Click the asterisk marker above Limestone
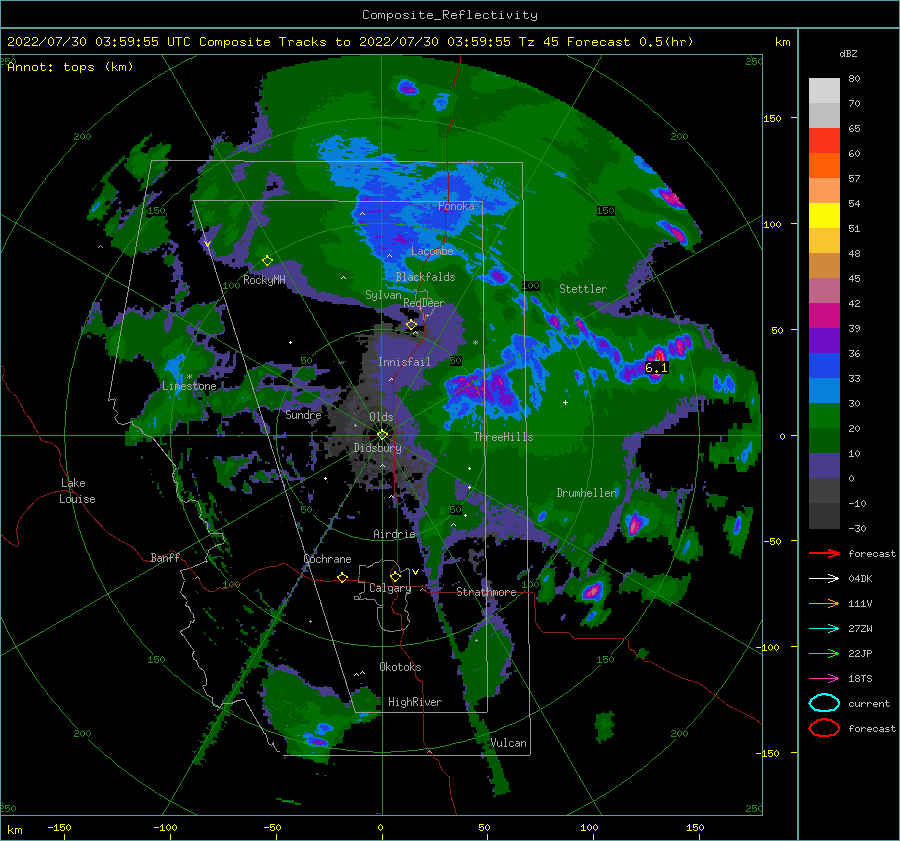The height and width of the screenshot is (841, 900). click(x=189, y=377)
